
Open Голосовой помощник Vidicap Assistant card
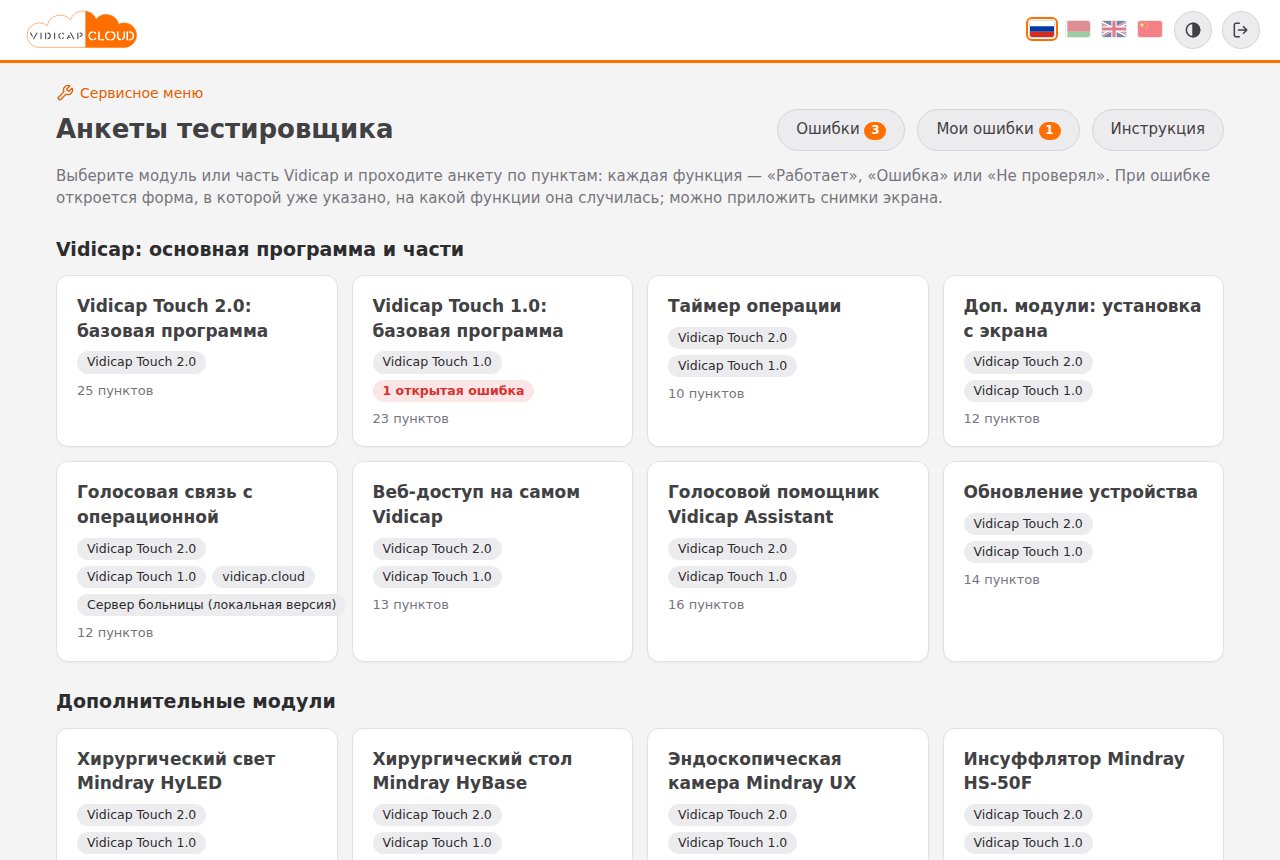[x=788, y=561]
